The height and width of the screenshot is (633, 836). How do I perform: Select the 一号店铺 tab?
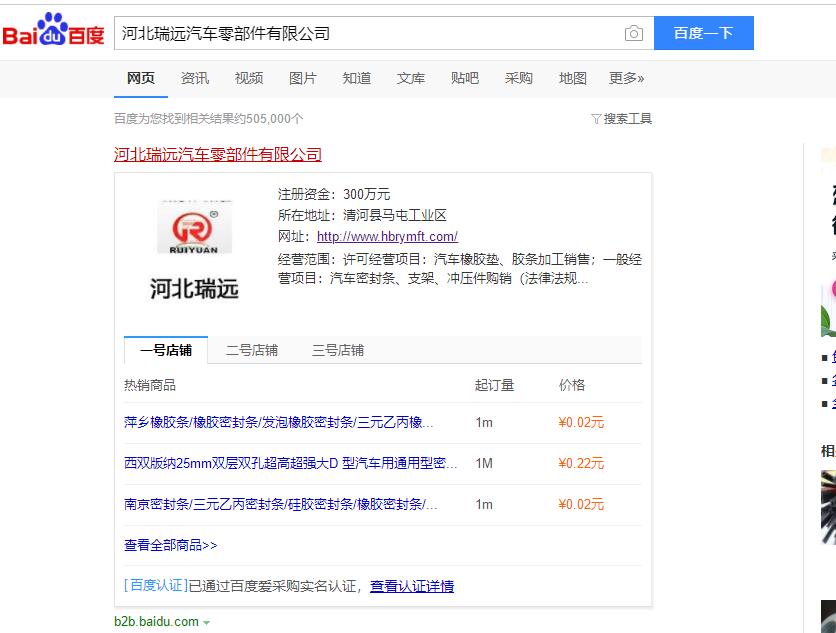(x=166, y=350)
